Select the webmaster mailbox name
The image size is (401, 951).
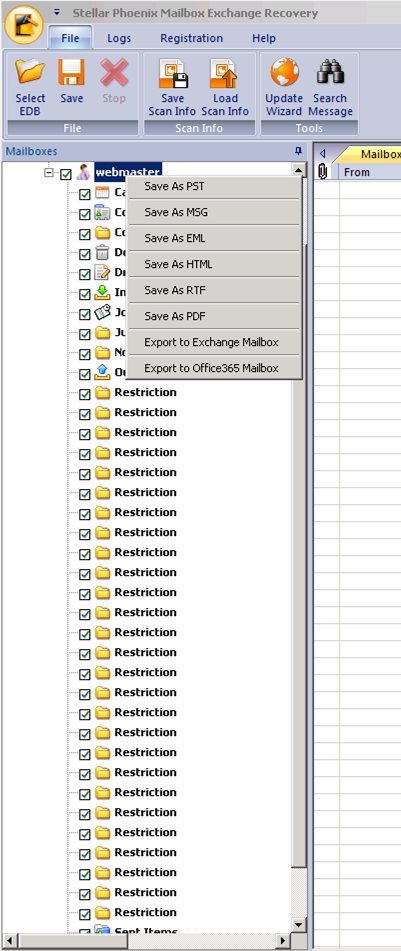tap(127, 173)
